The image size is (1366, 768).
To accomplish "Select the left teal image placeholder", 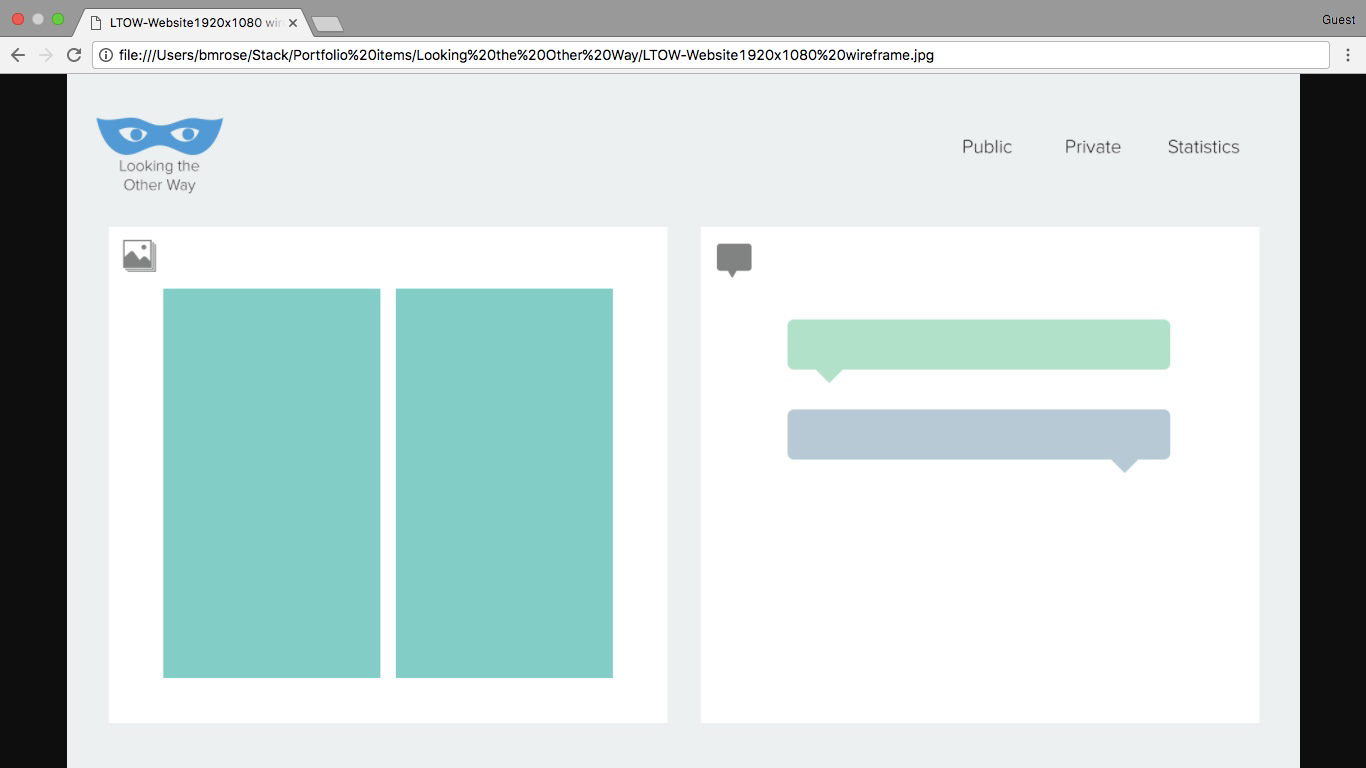I will coord(272,483).
